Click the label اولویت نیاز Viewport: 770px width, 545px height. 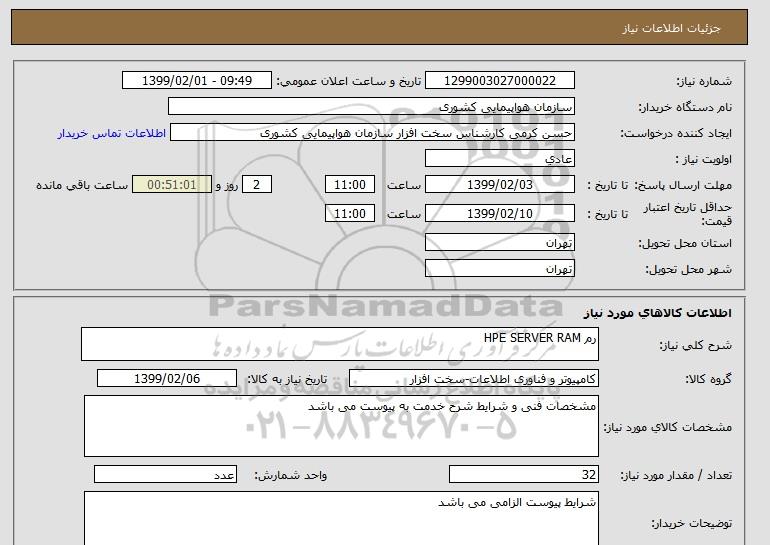704,159
